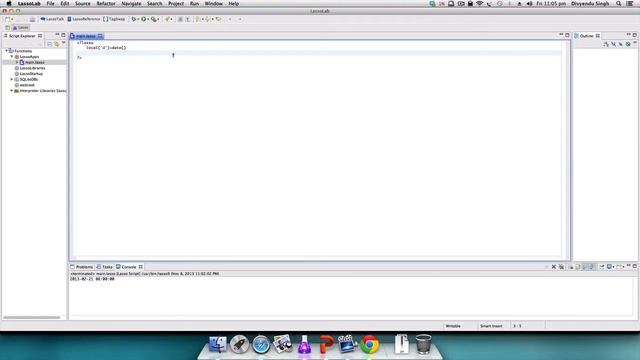This screenshot has height=360, width=640.
Task: Switch to the Tasks tab
Action: point(104,267)
